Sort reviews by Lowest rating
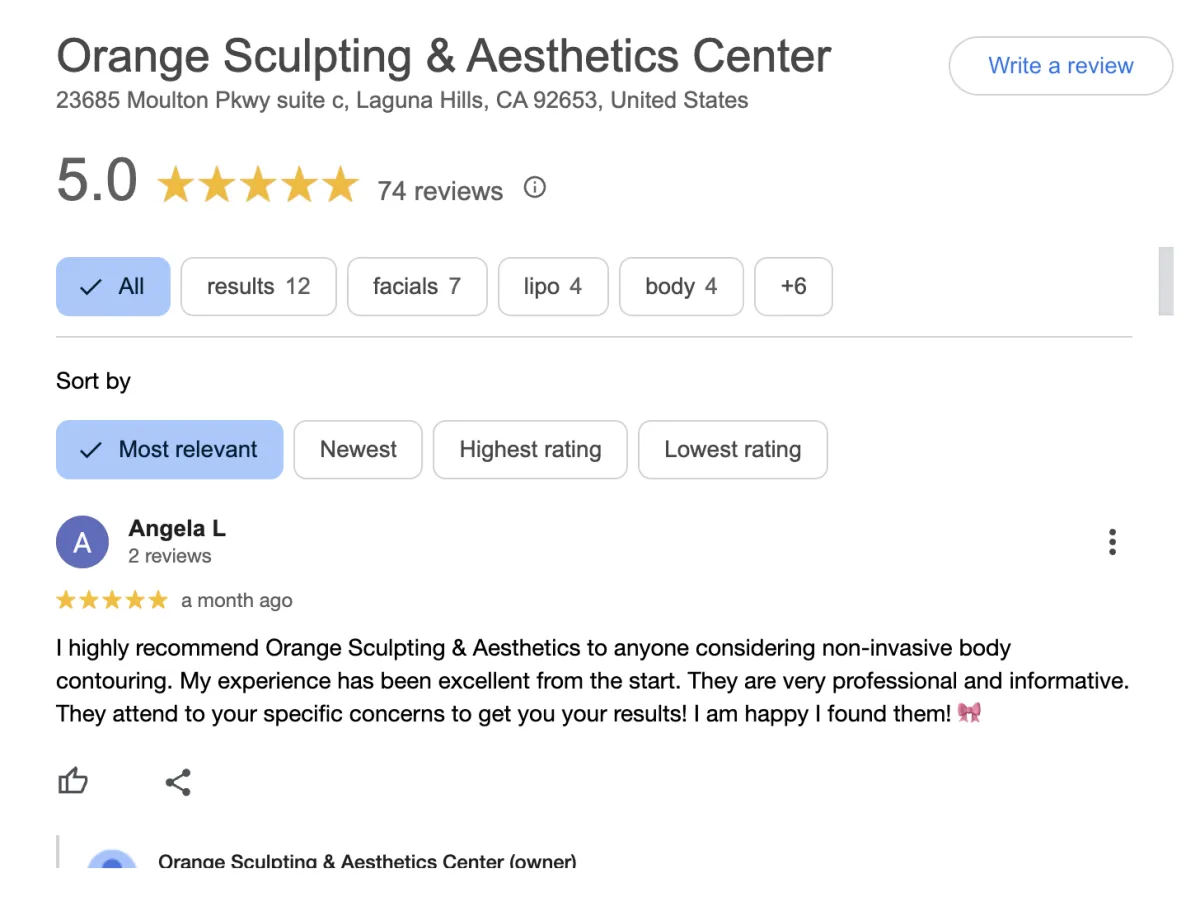1200x906 pixels. [732, 450]
